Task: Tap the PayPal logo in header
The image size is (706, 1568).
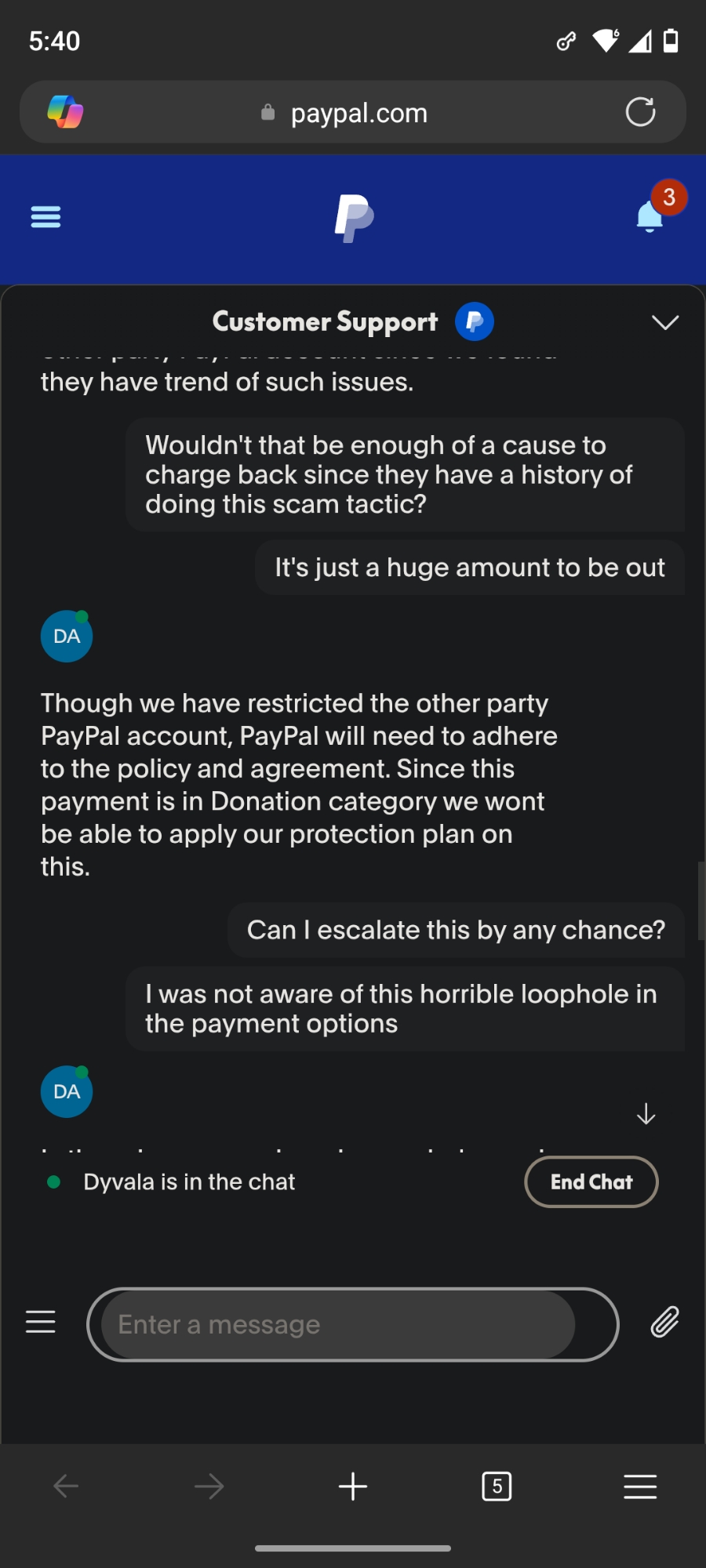Action: [x=354, y=218]
